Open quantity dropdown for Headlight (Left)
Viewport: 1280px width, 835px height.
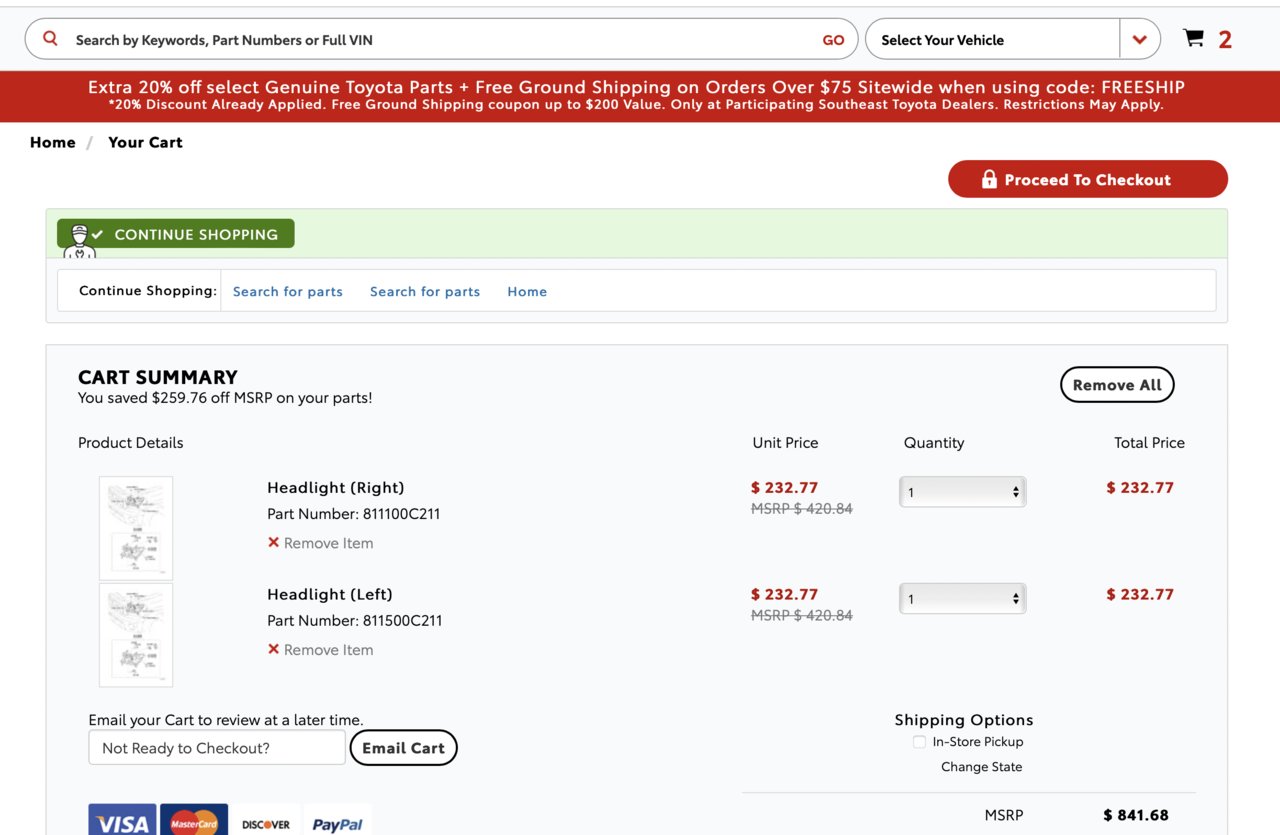click(962, 598)
